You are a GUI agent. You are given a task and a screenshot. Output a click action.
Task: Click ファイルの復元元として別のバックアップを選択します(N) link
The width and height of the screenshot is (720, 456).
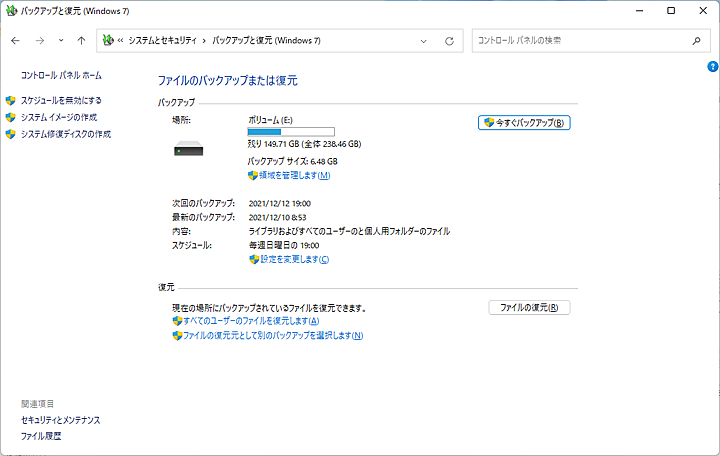tap(273, 336)
